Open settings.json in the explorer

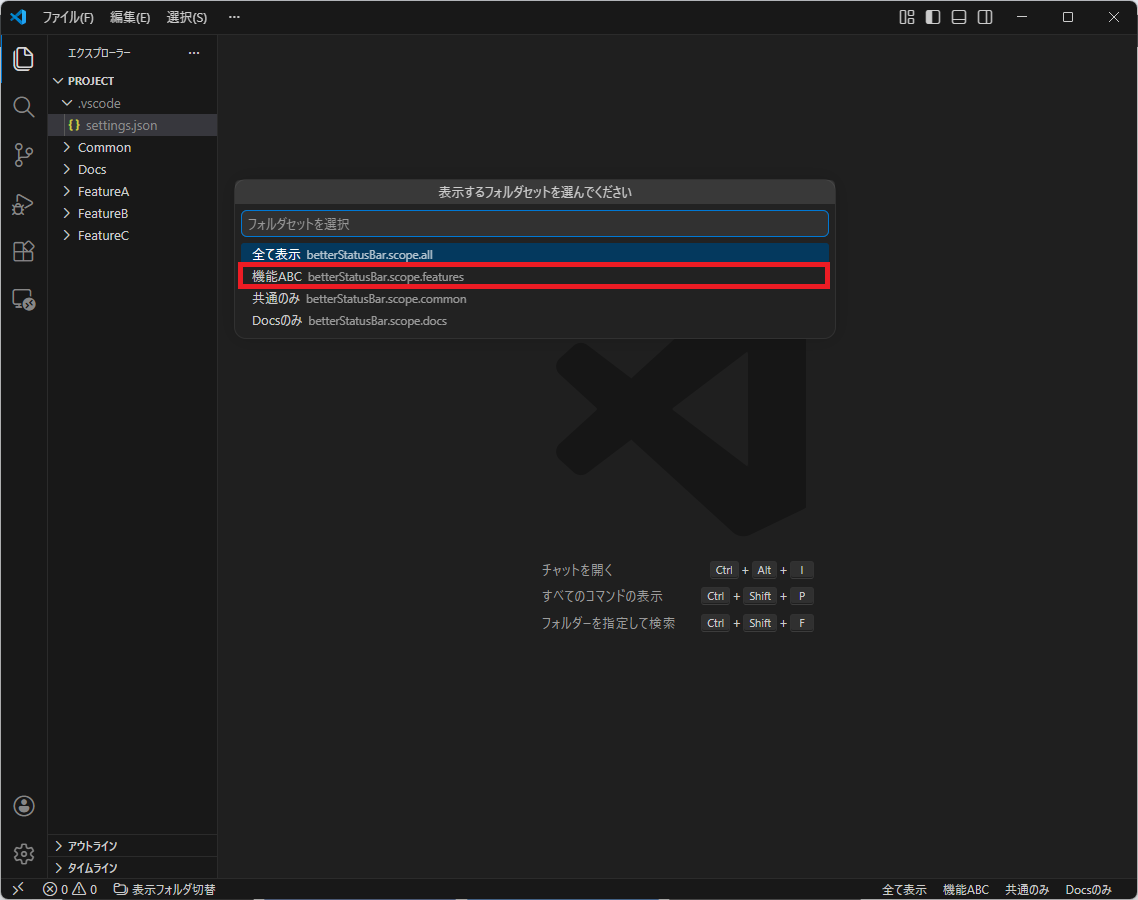tap(121, 125)
